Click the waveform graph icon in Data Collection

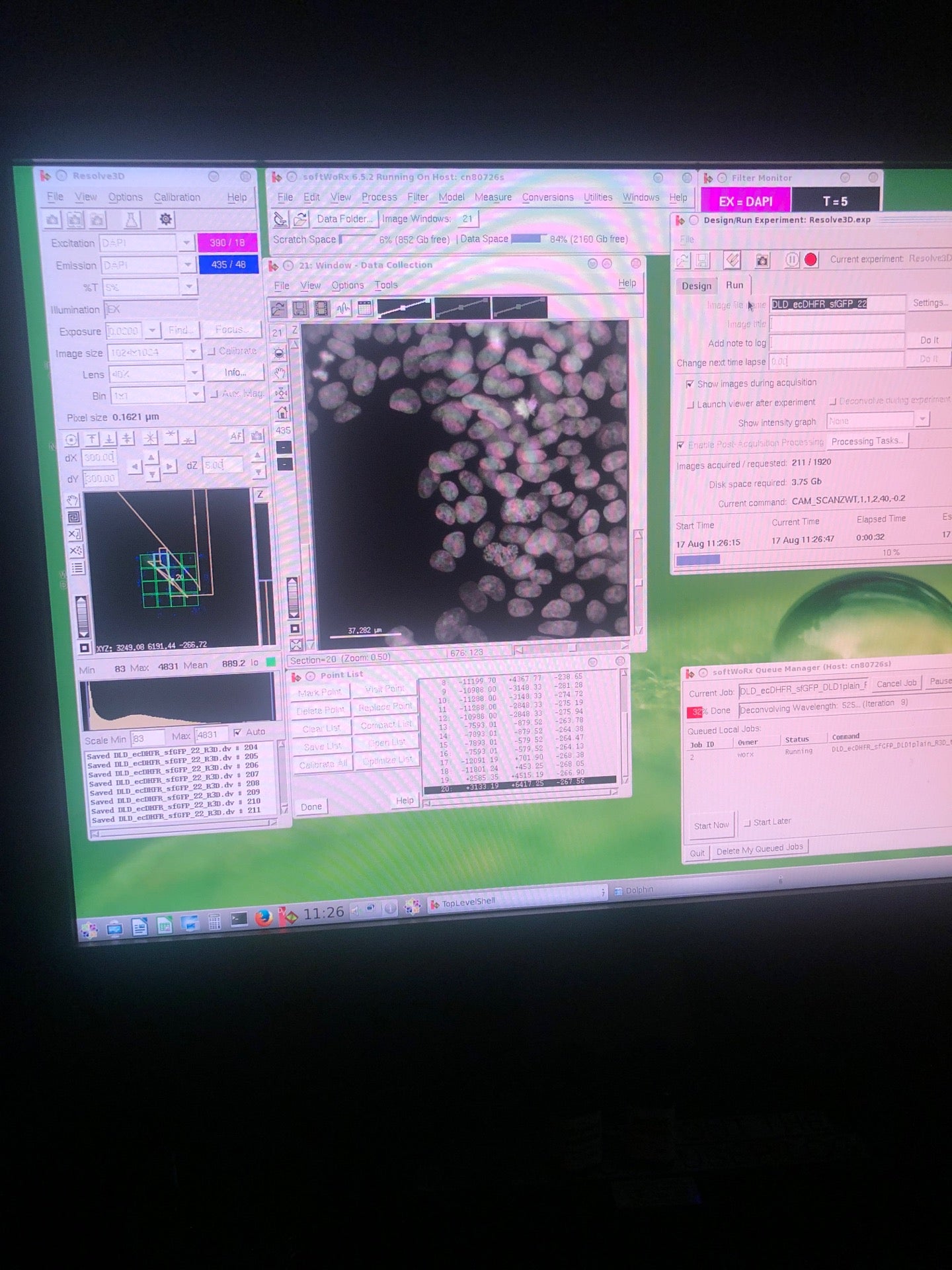pyautogui.click(x=343, y=308)
